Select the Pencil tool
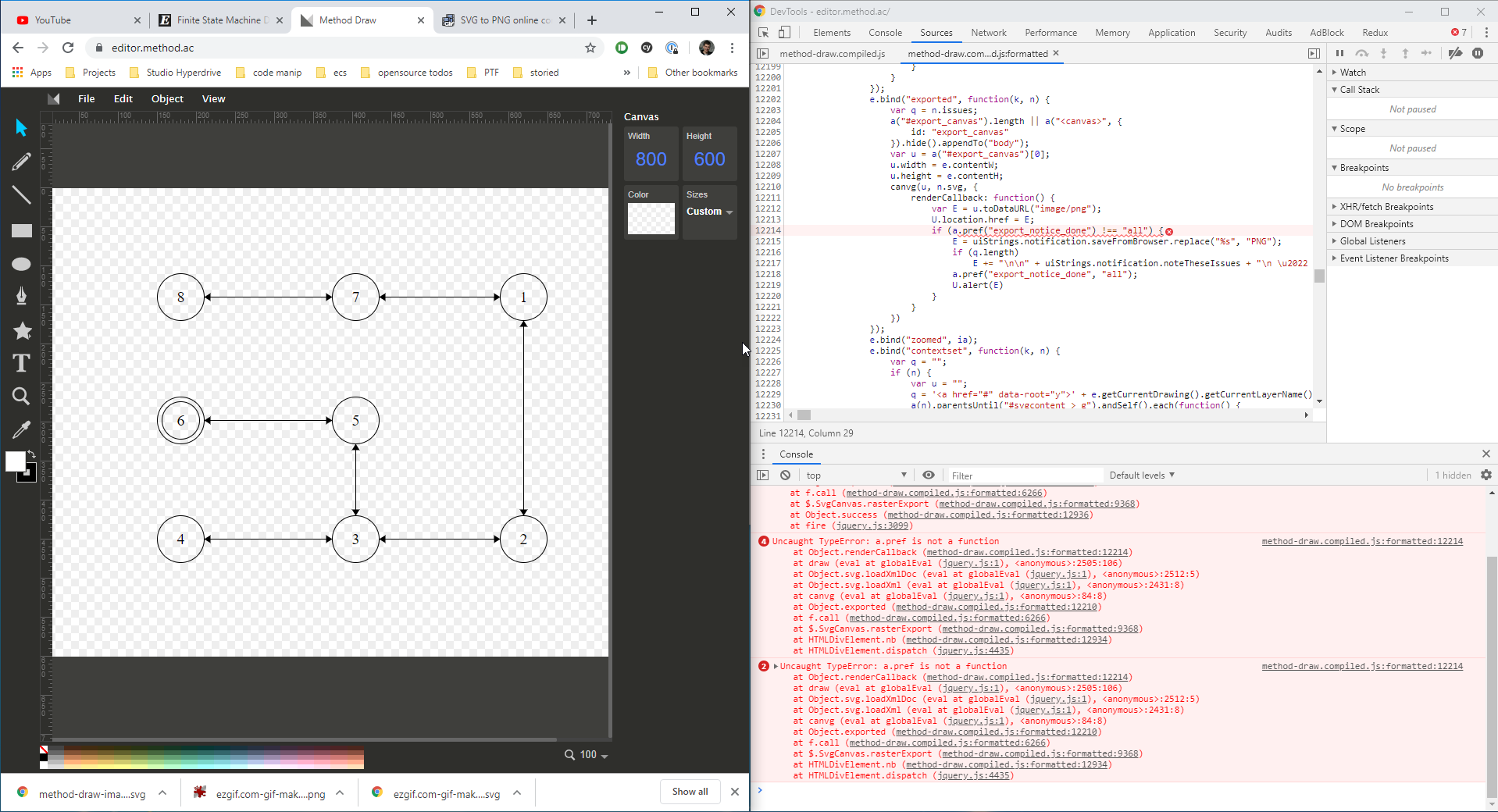 21,162
